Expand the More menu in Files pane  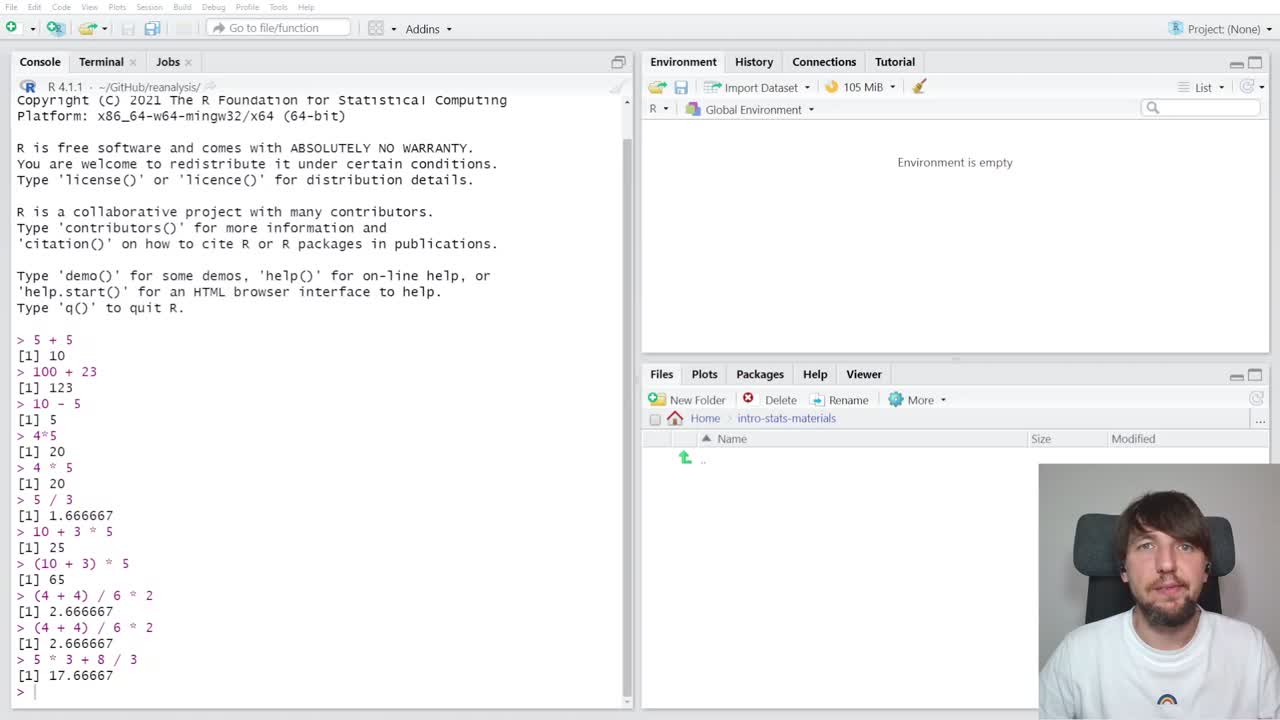click(918, 399)
